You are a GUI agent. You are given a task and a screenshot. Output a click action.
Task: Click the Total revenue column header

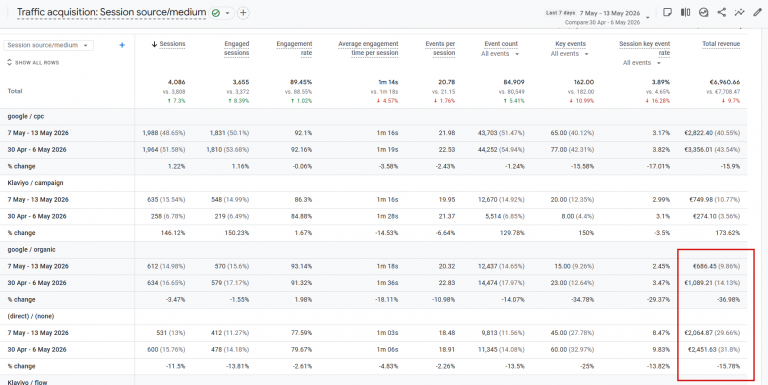pos(721,44)
